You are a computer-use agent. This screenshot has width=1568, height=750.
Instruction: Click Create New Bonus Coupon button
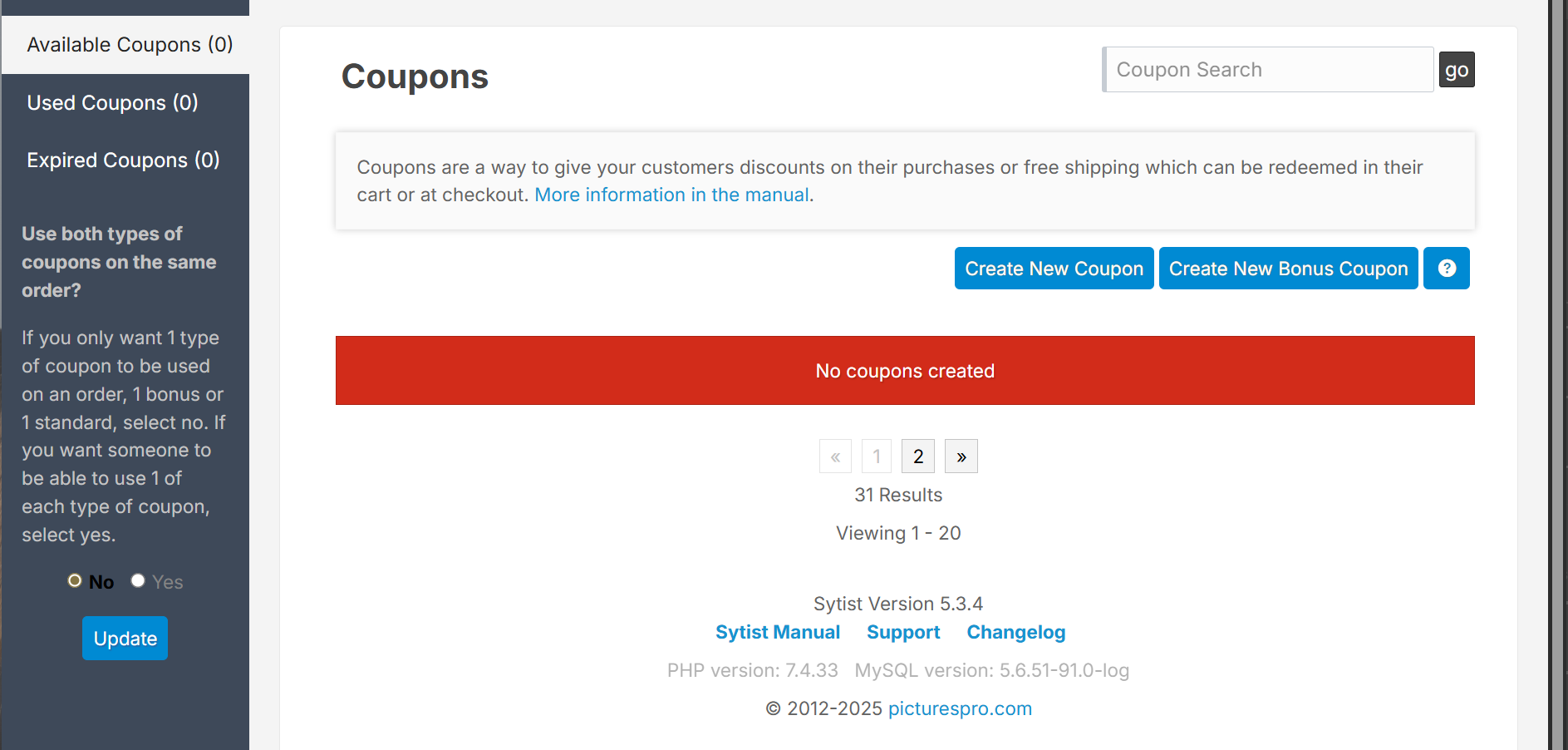point(1288,269)
